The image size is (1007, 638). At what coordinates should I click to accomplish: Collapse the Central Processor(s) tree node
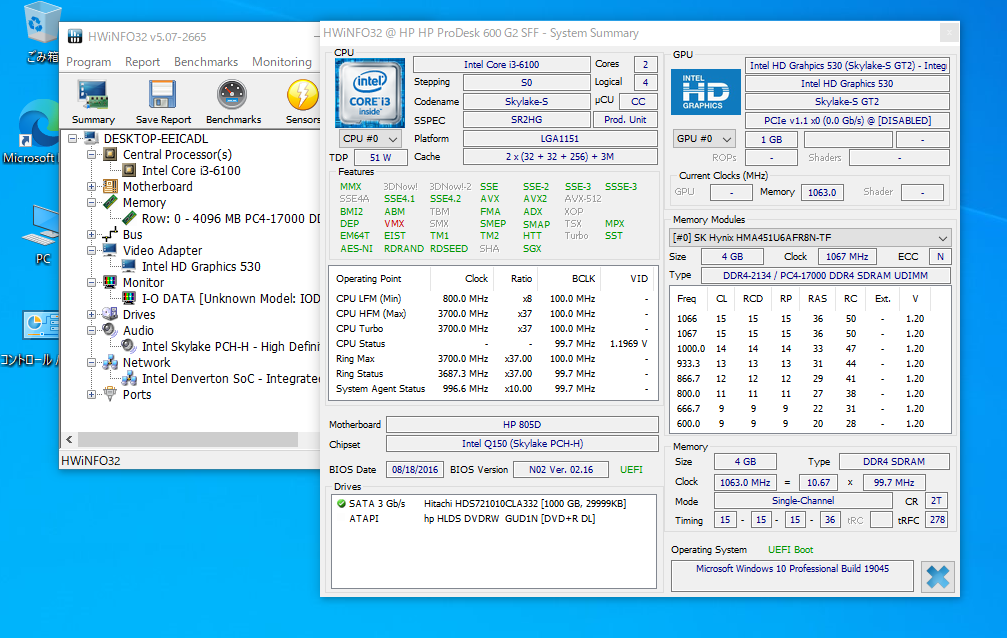[x=93, y=155]
